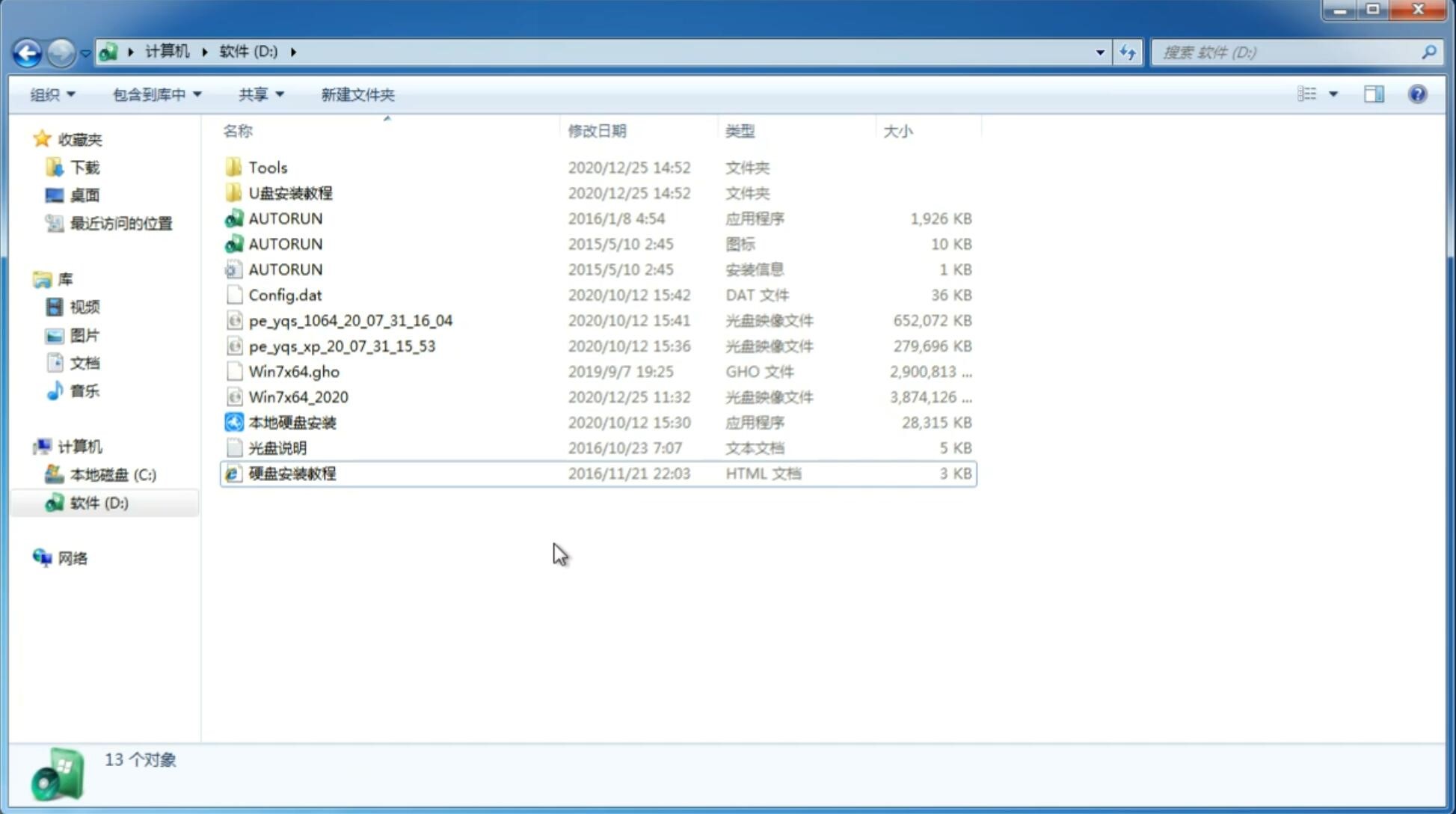Open 本地硬盘安装 application

(292, 422)
